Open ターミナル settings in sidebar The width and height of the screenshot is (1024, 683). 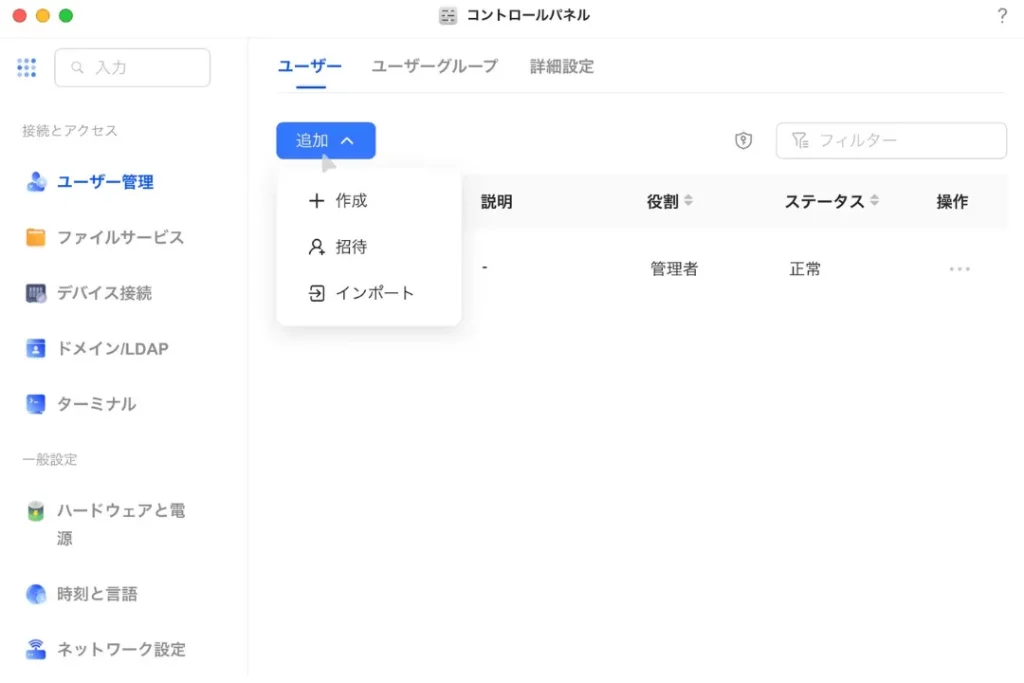pos(96,404)
